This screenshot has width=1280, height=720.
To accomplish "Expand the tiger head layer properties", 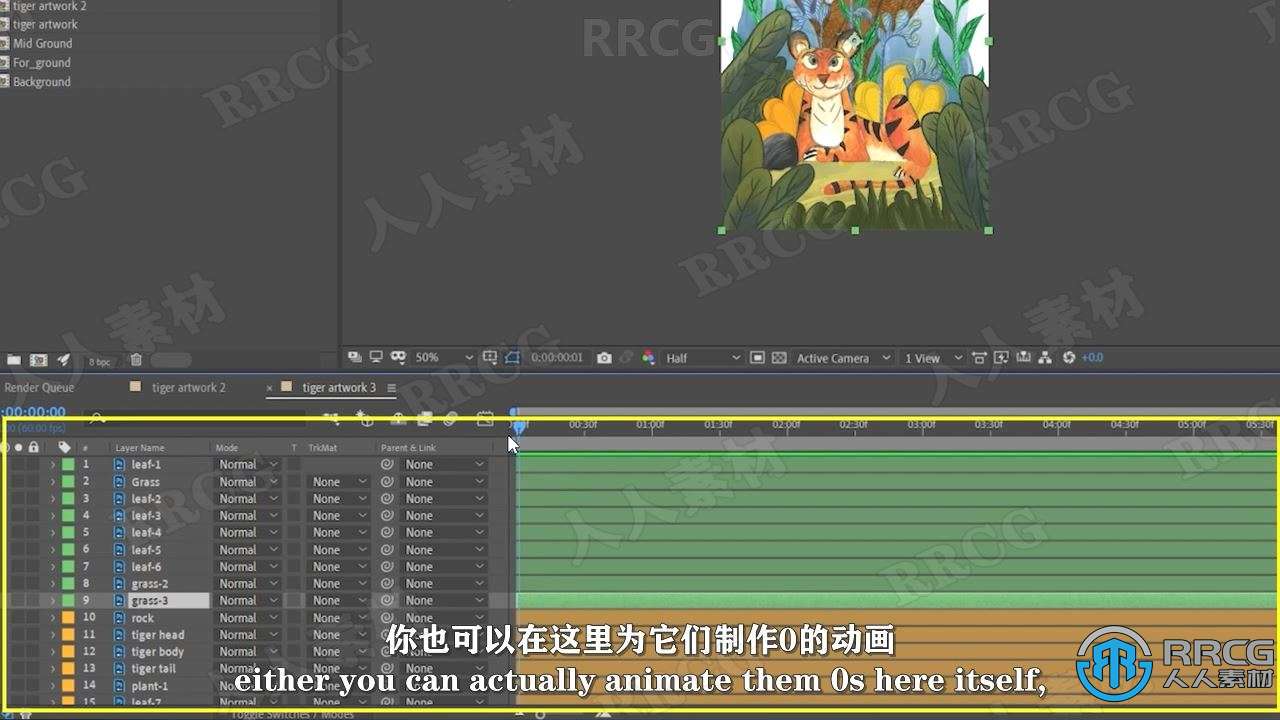I will (52, 634).
